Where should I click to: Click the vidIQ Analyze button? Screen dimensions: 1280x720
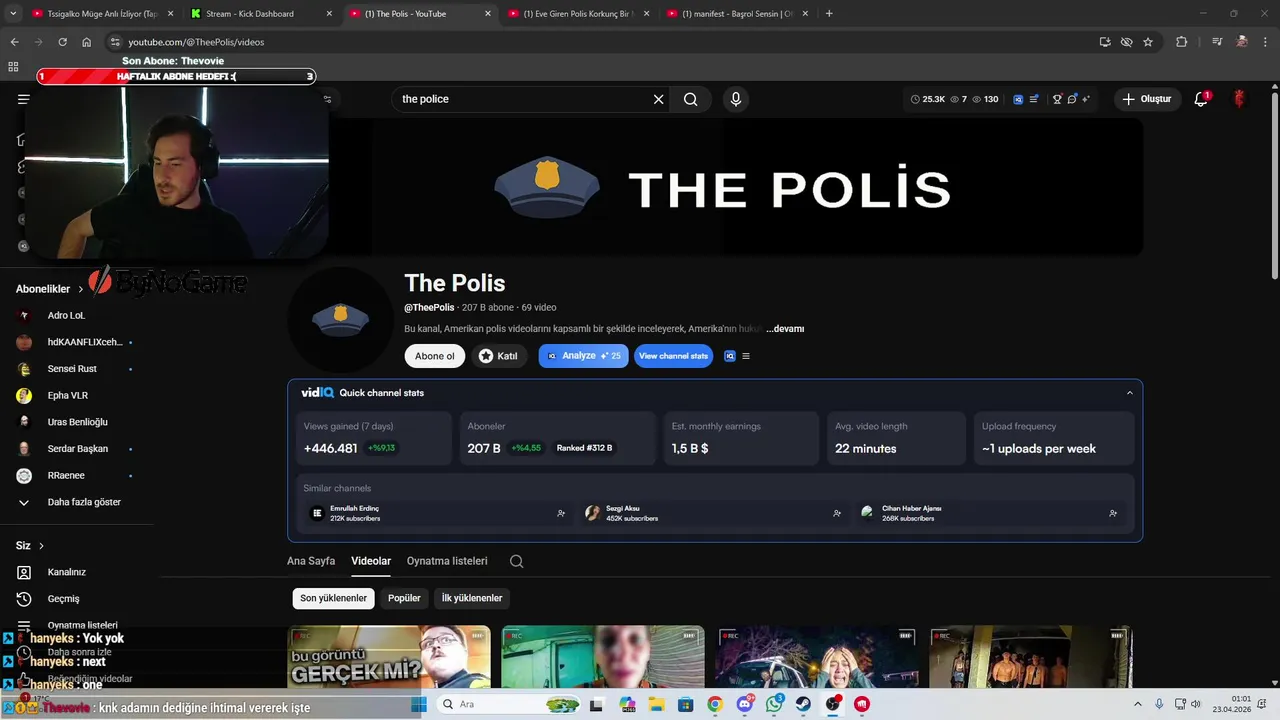click(x=584, y=356)
